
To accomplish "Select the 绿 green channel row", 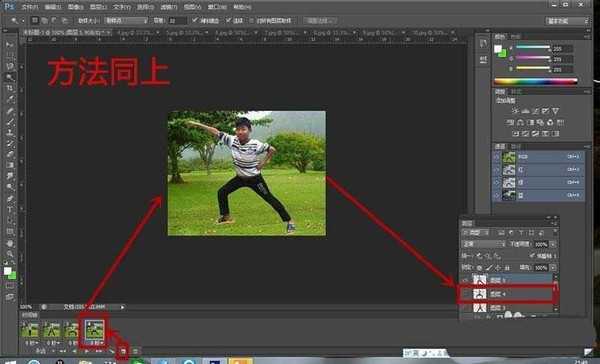I will (538, 183).
